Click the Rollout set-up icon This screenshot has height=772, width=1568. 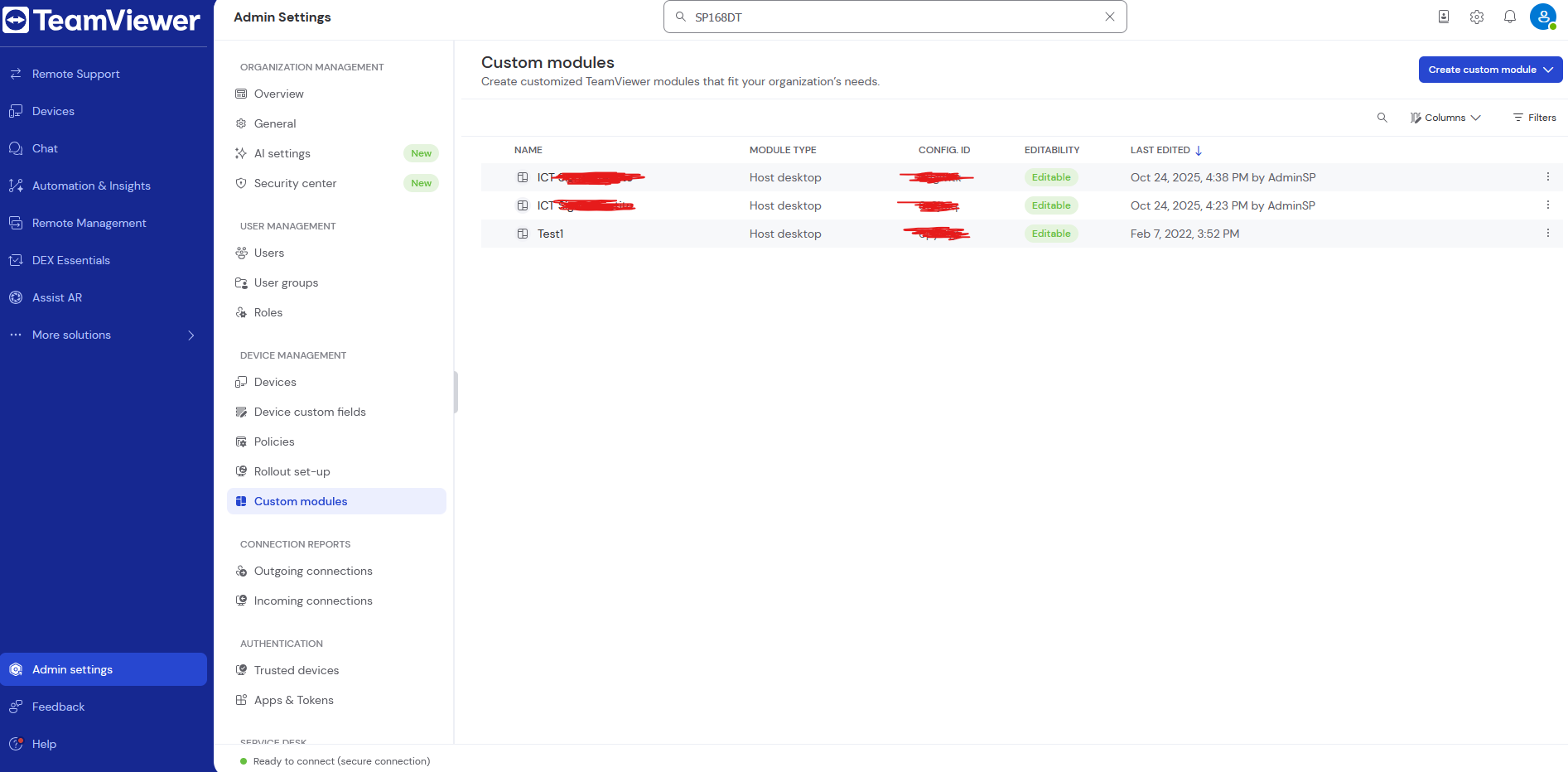241,471
